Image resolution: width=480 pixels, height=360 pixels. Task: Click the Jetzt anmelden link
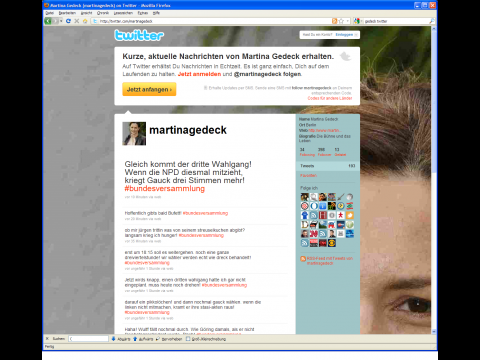[x=199, y=74]
